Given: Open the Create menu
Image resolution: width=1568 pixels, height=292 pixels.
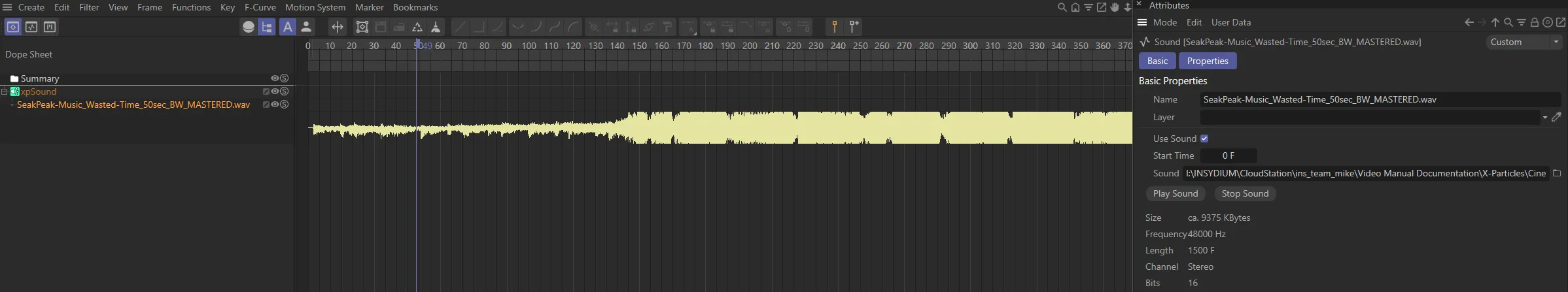Looking at the screenshot, I should point(31,7).
